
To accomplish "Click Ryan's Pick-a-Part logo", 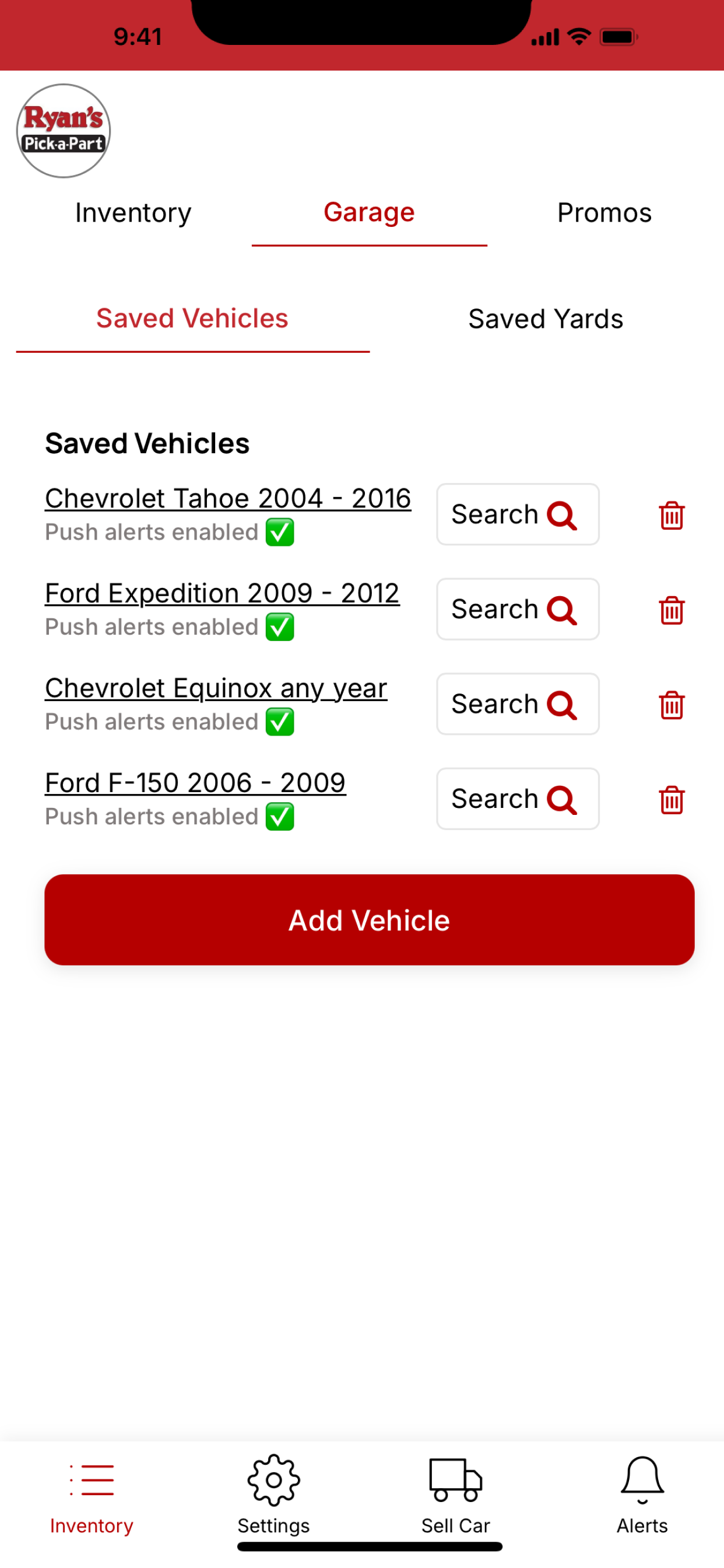I will (64, 131).
